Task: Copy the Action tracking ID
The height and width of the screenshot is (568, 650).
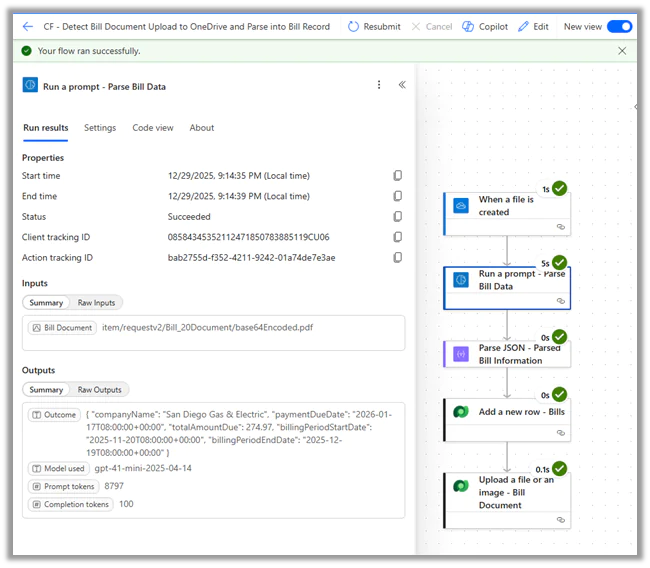Action: point(398,257)
